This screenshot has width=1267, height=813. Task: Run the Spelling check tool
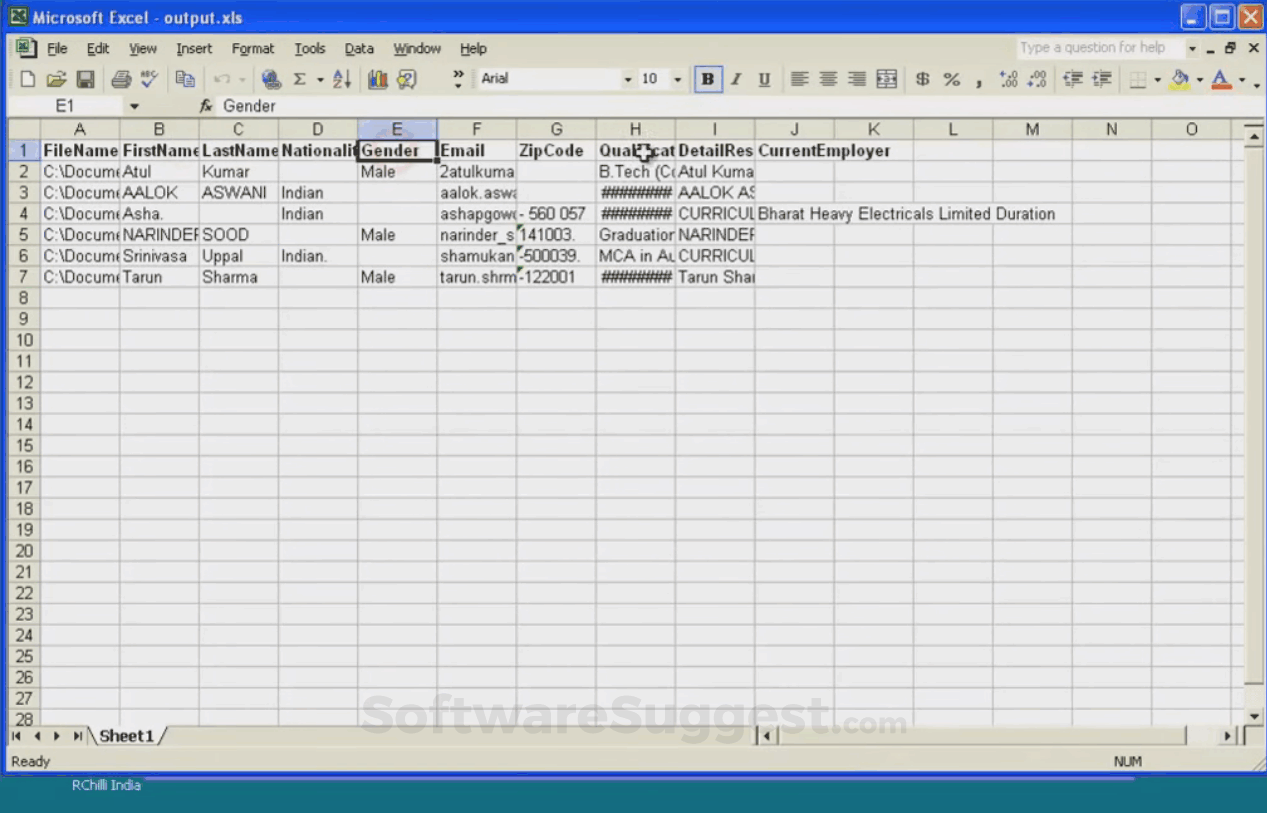pyautogui.click(x=149, y=79)
